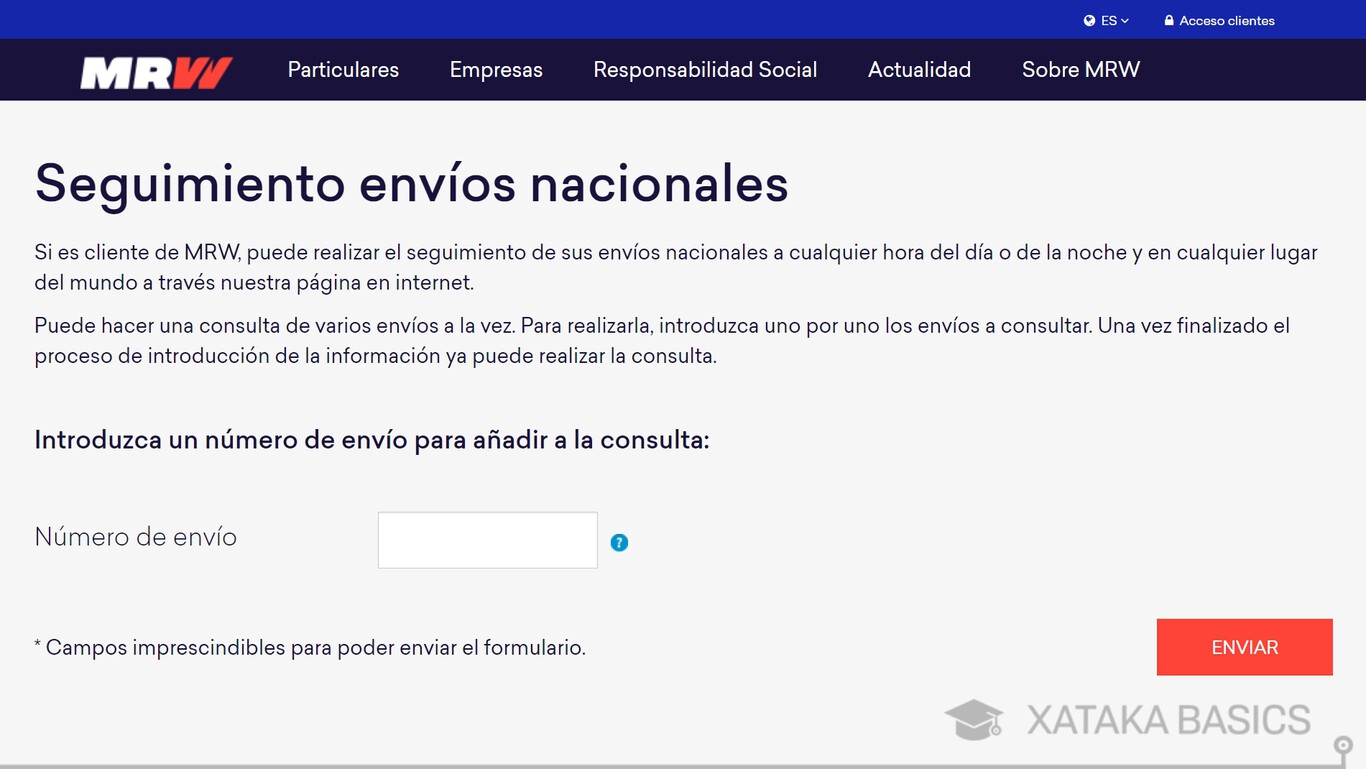
Task: Open the Acceso clientes link
Action: (1226, 20)
